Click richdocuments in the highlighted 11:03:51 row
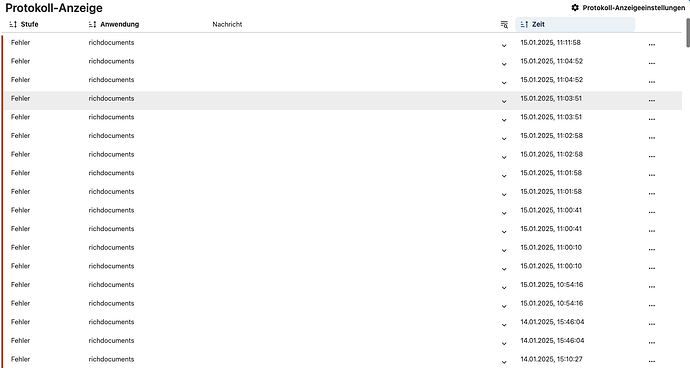 coord(111,99)
